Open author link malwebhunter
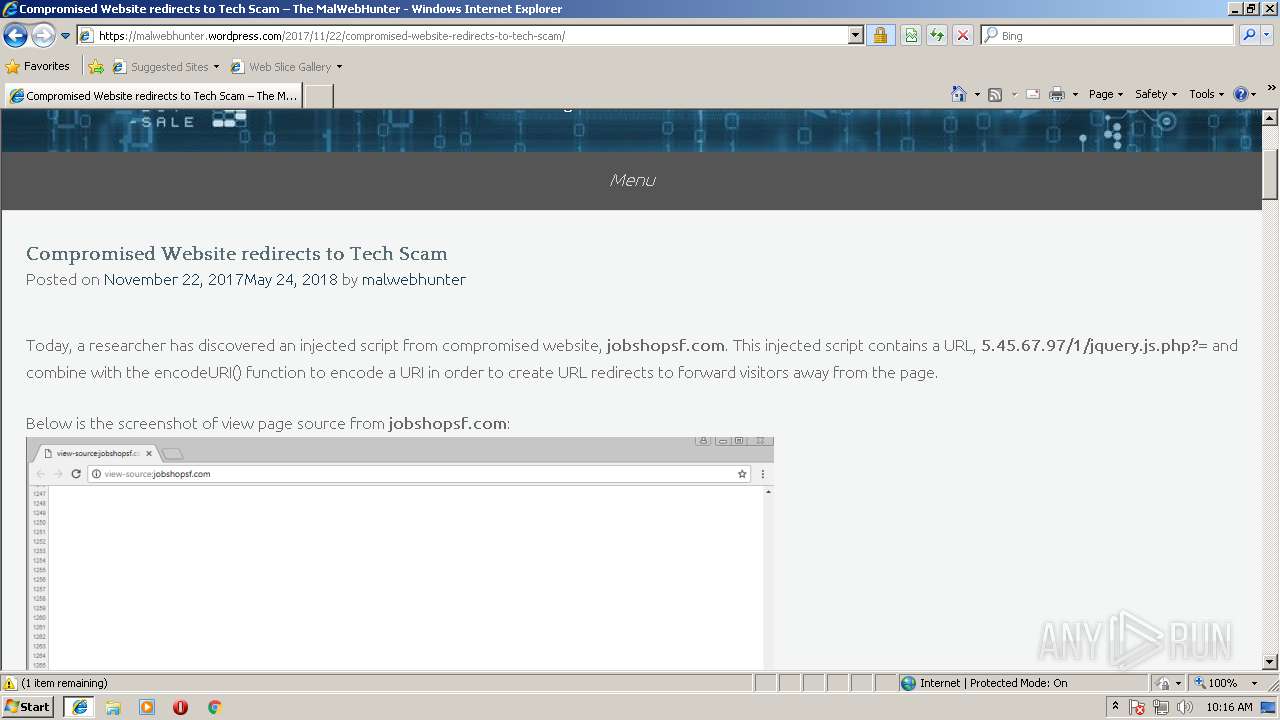Image resolution: width=1280 pixels, height=720 pixels. 414,280
